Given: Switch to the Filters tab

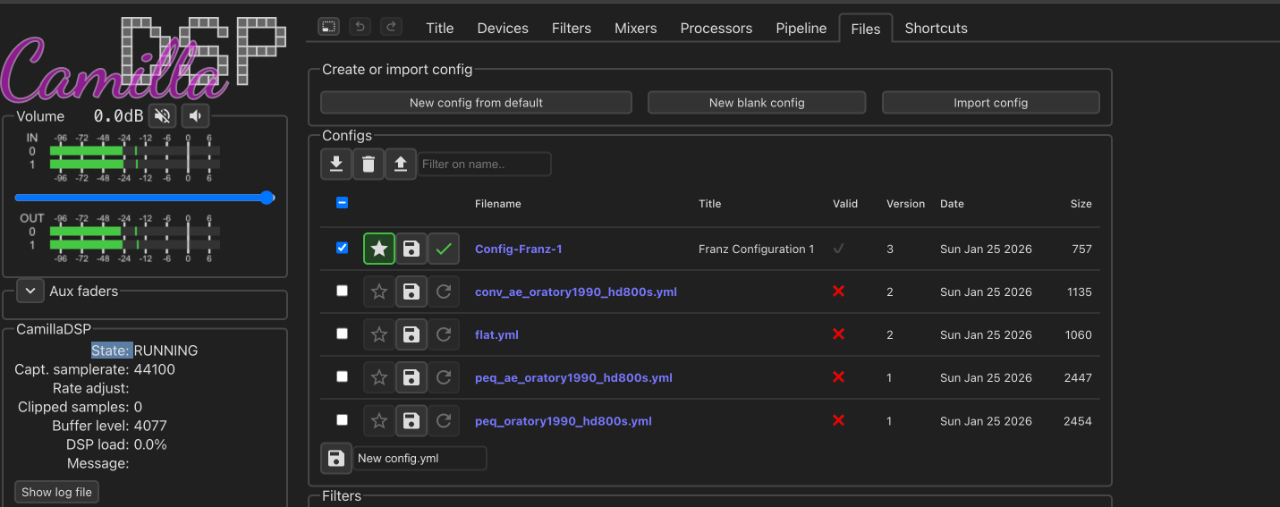Looking at the screenshot, I should click(x=571, y=28).
